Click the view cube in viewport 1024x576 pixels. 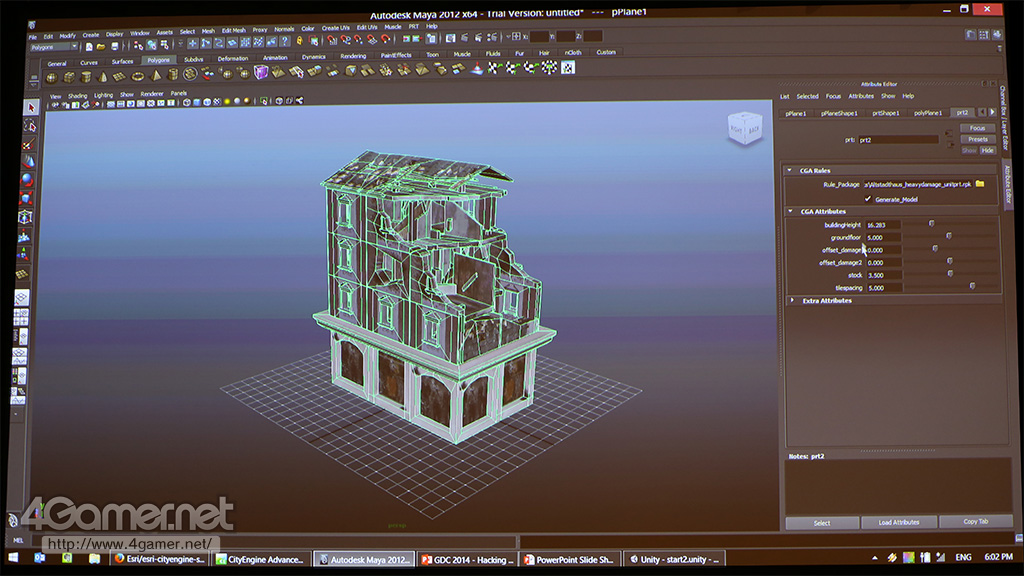point(743,130)
